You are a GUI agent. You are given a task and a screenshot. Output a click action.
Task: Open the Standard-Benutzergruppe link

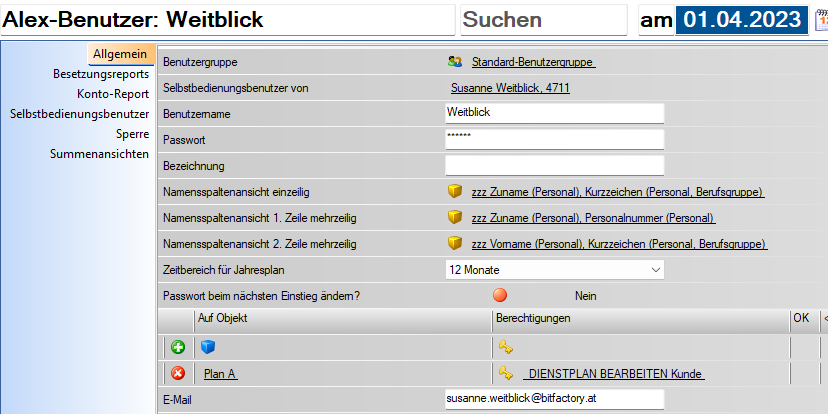tap(533, 62)
